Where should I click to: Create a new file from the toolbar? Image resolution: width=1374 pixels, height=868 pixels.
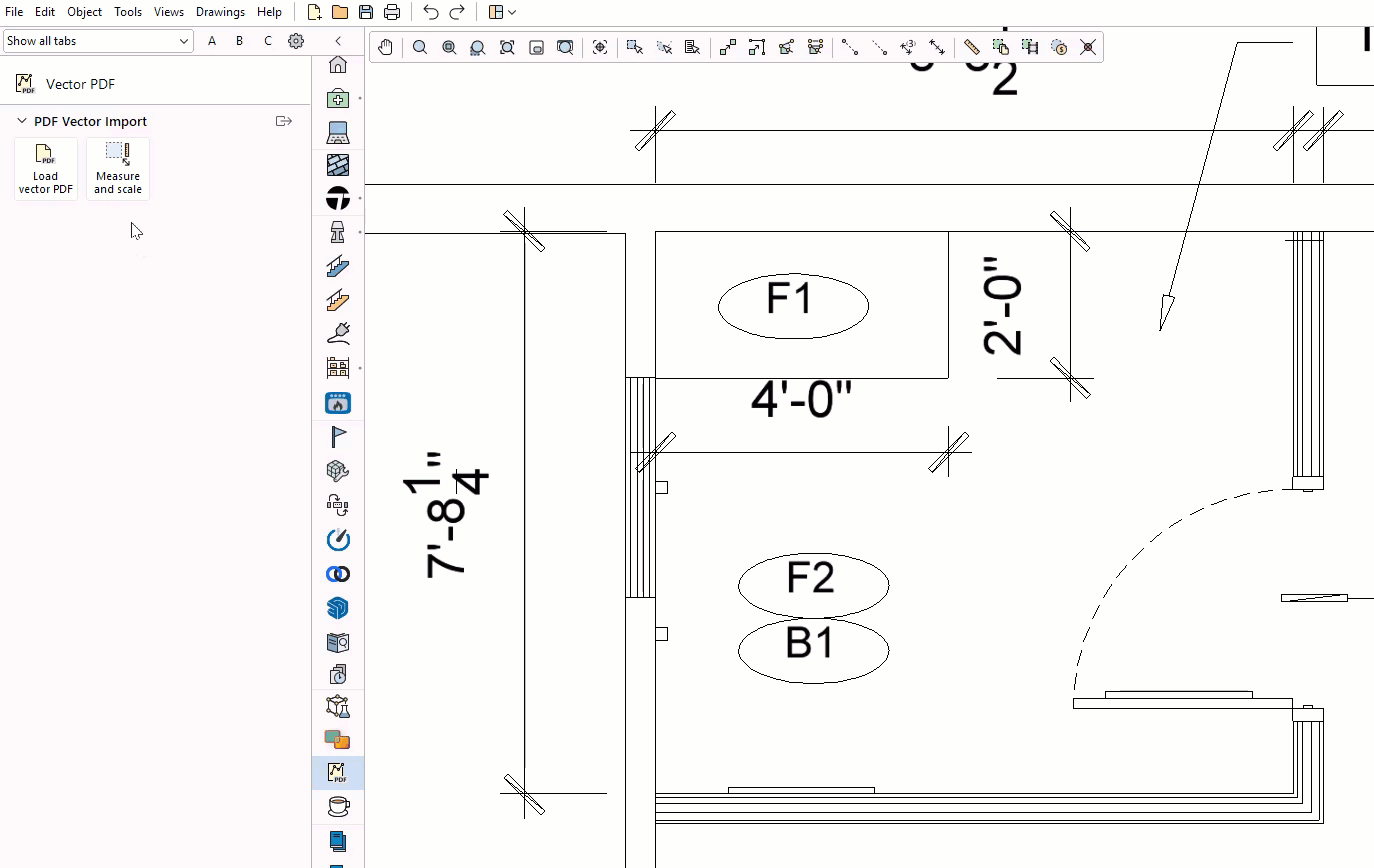click(x=314, y=12)
